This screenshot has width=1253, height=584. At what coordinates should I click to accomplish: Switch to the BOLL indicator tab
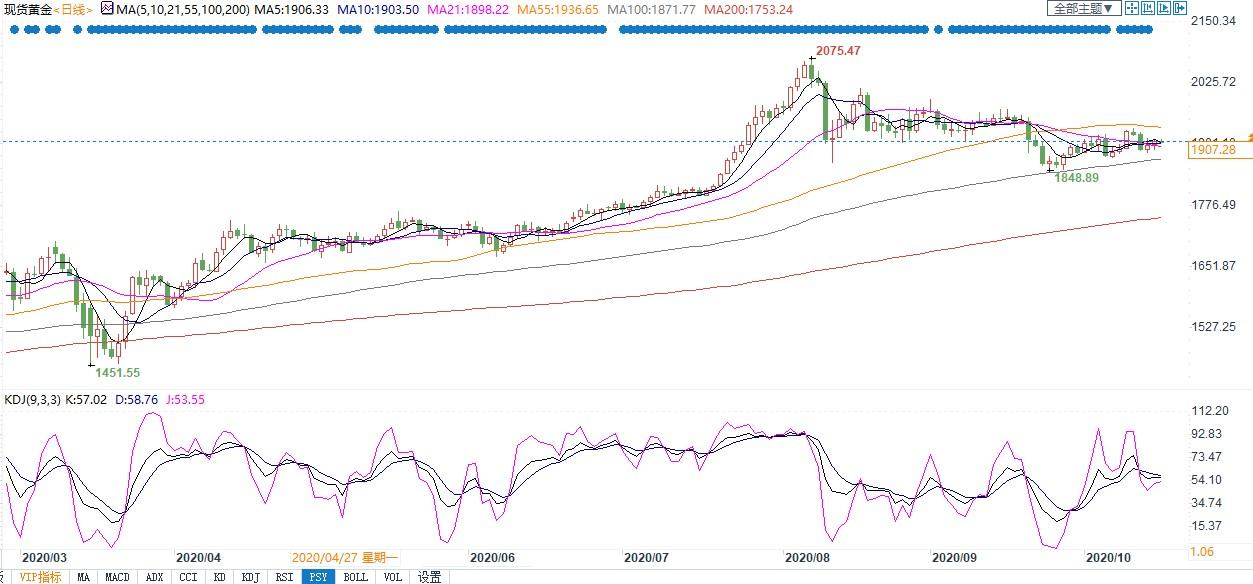355,577
